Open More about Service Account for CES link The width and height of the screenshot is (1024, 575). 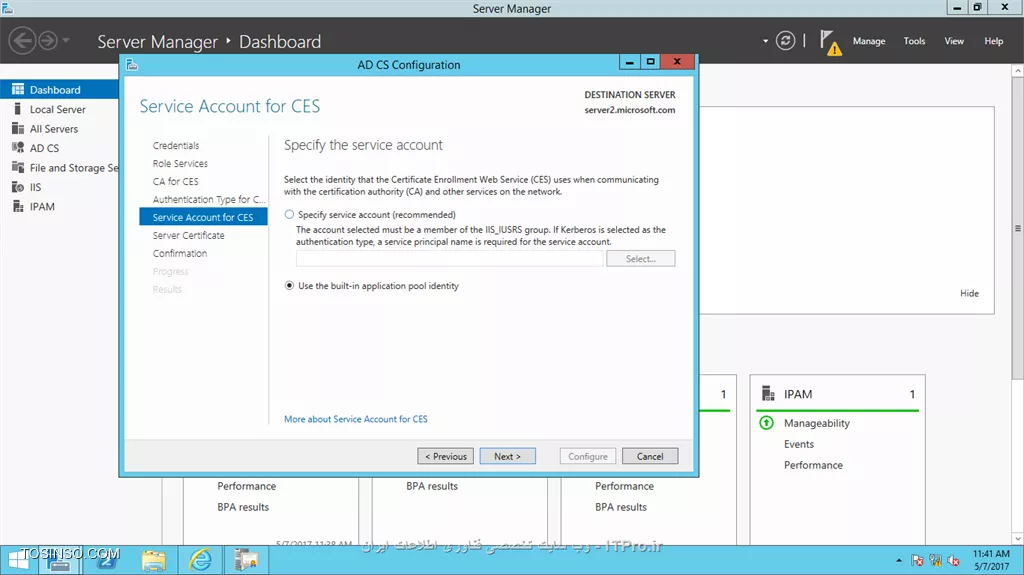355,419
